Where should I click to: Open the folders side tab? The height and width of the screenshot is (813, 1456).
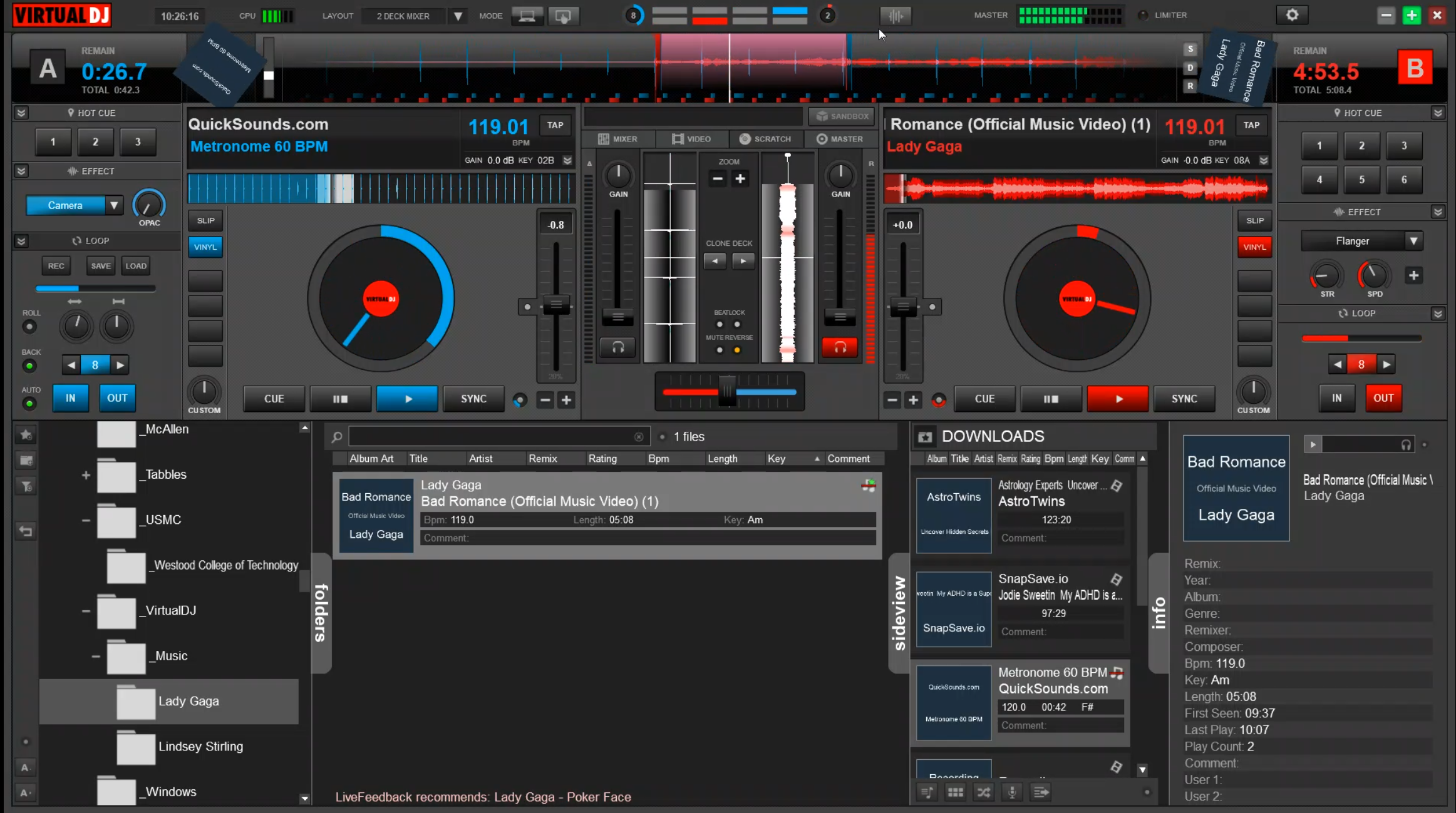pyautogui.click(x=321, y=613)
